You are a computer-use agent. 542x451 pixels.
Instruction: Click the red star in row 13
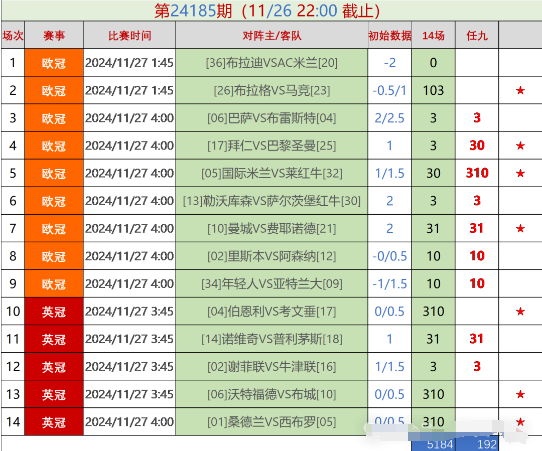coord(520,394)
